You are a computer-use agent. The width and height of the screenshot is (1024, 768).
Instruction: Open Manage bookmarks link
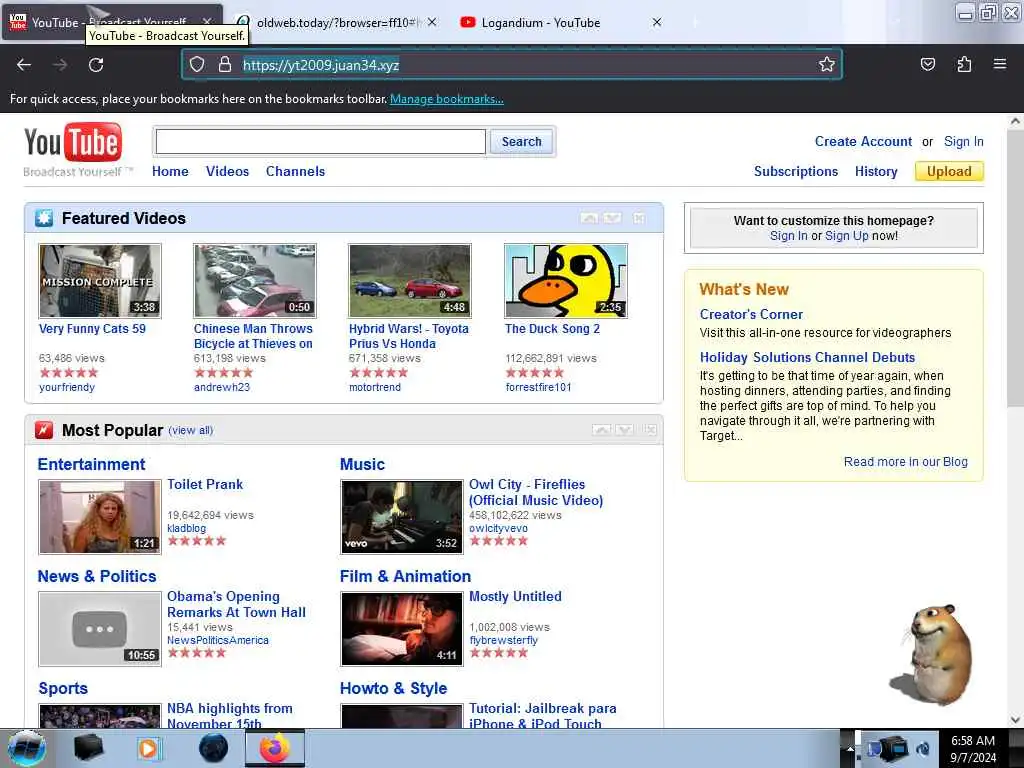(447, 99)
